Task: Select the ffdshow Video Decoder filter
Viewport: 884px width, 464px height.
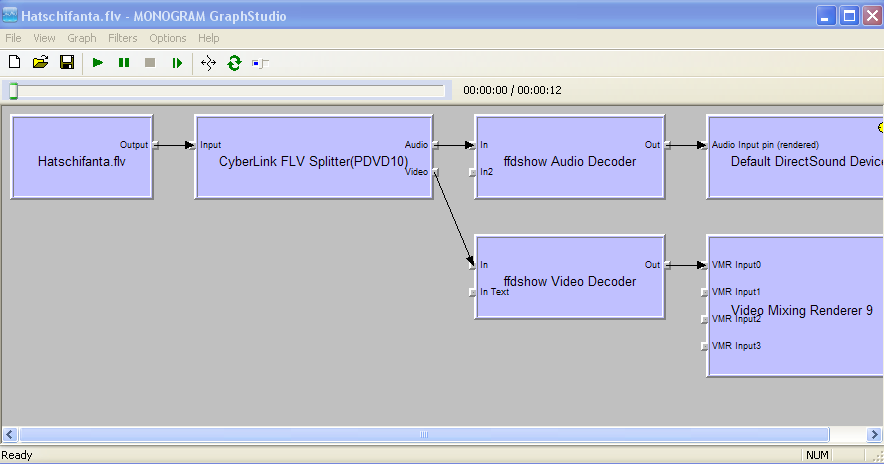Action: coord(569,277)
